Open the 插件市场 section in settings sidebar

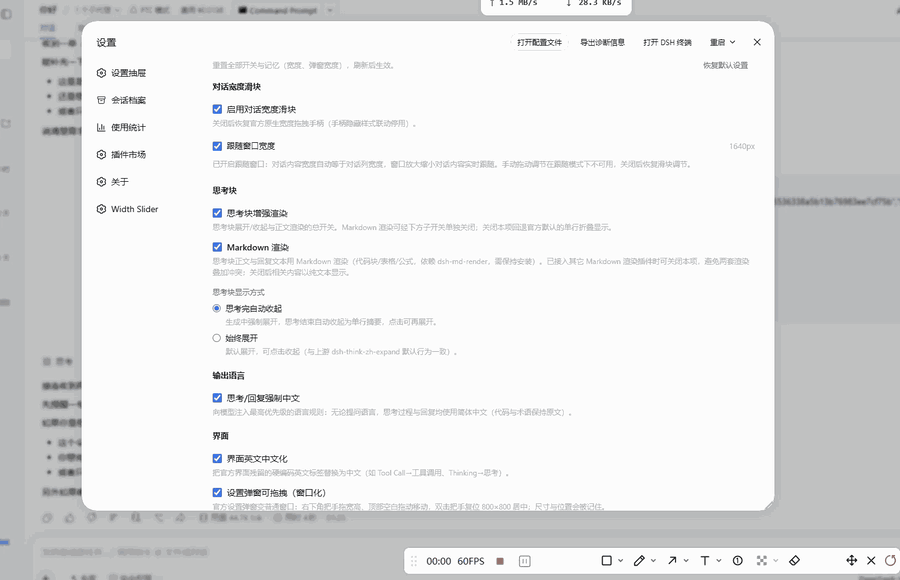tap(122, 154)
